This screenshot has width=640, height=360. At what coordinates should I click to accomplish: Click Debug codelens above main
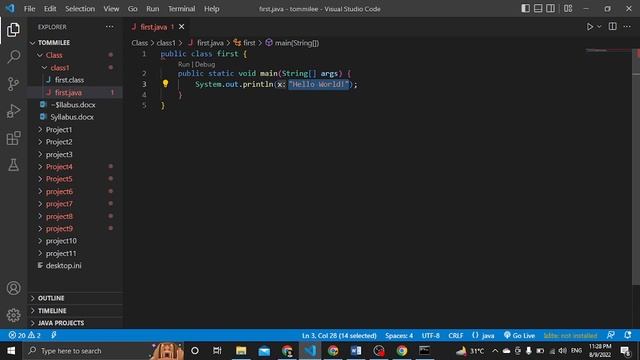tap(205, 64)
